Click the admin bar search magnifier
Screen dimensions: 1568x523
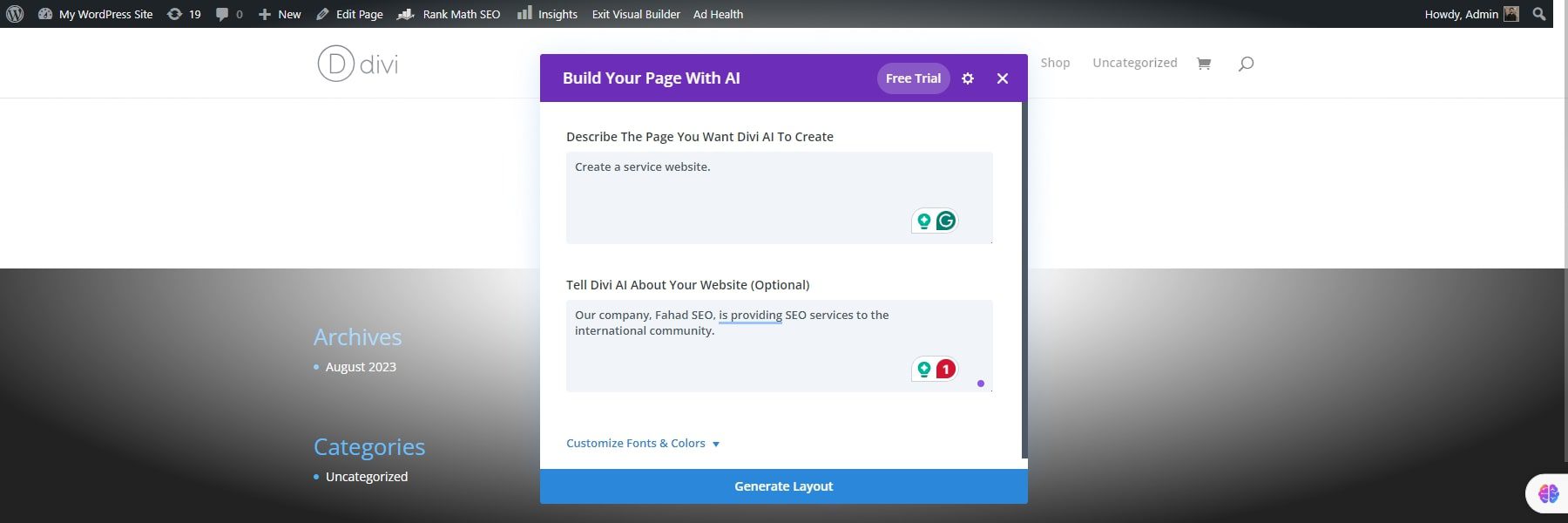tap(1539, 14)
